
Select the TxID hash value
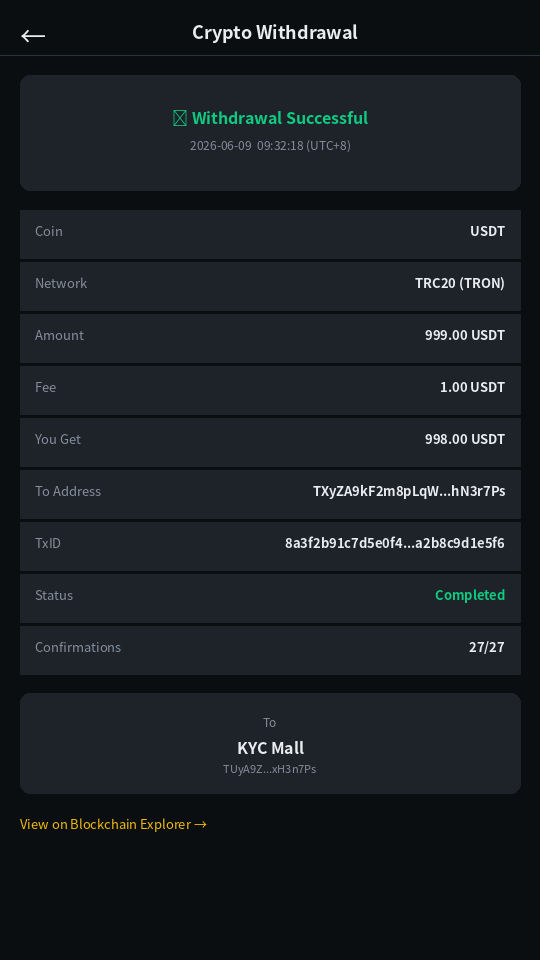click(x=394, y=543)
